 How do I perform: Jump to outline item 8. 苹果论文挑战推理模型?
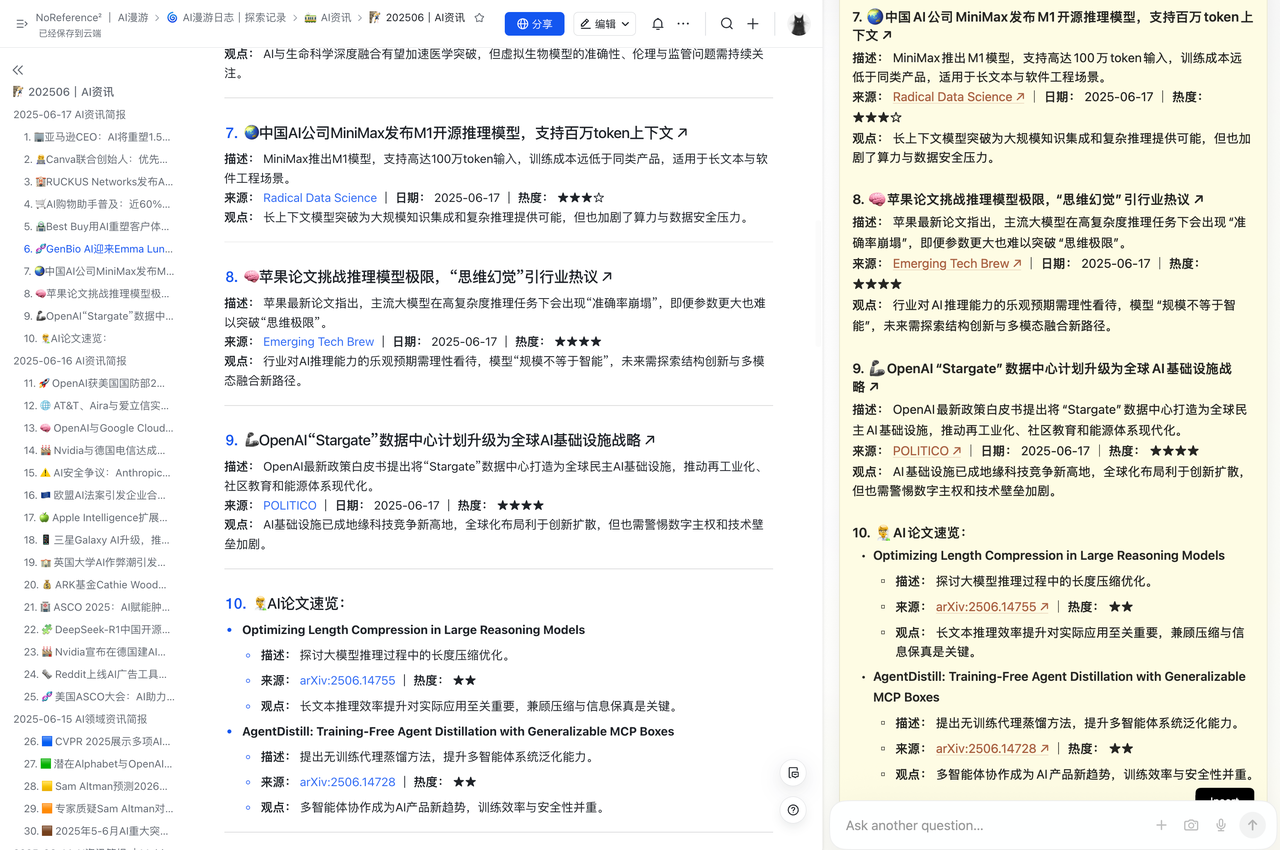click(97, 294)
